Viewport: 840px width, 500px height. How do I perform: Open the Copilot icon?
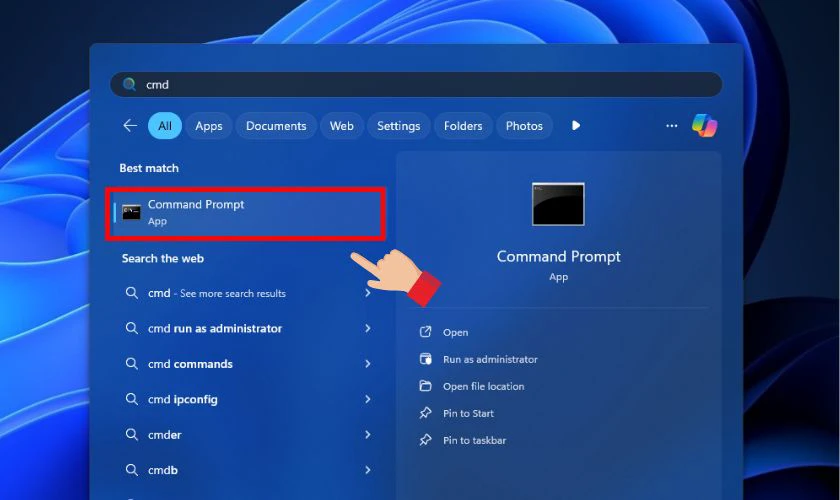click(705, 126)
